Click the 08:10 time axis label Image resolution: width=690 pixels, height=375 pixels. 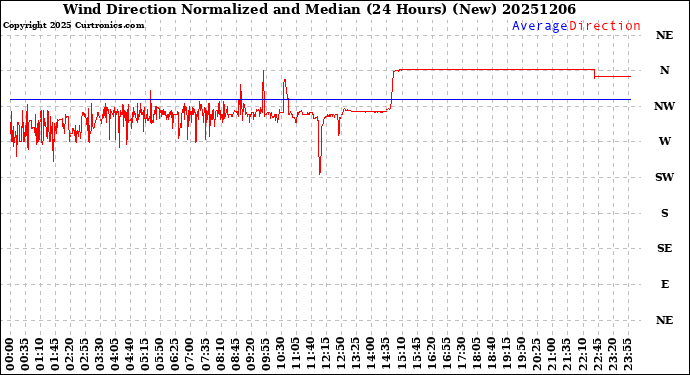(x=220, y=355)
